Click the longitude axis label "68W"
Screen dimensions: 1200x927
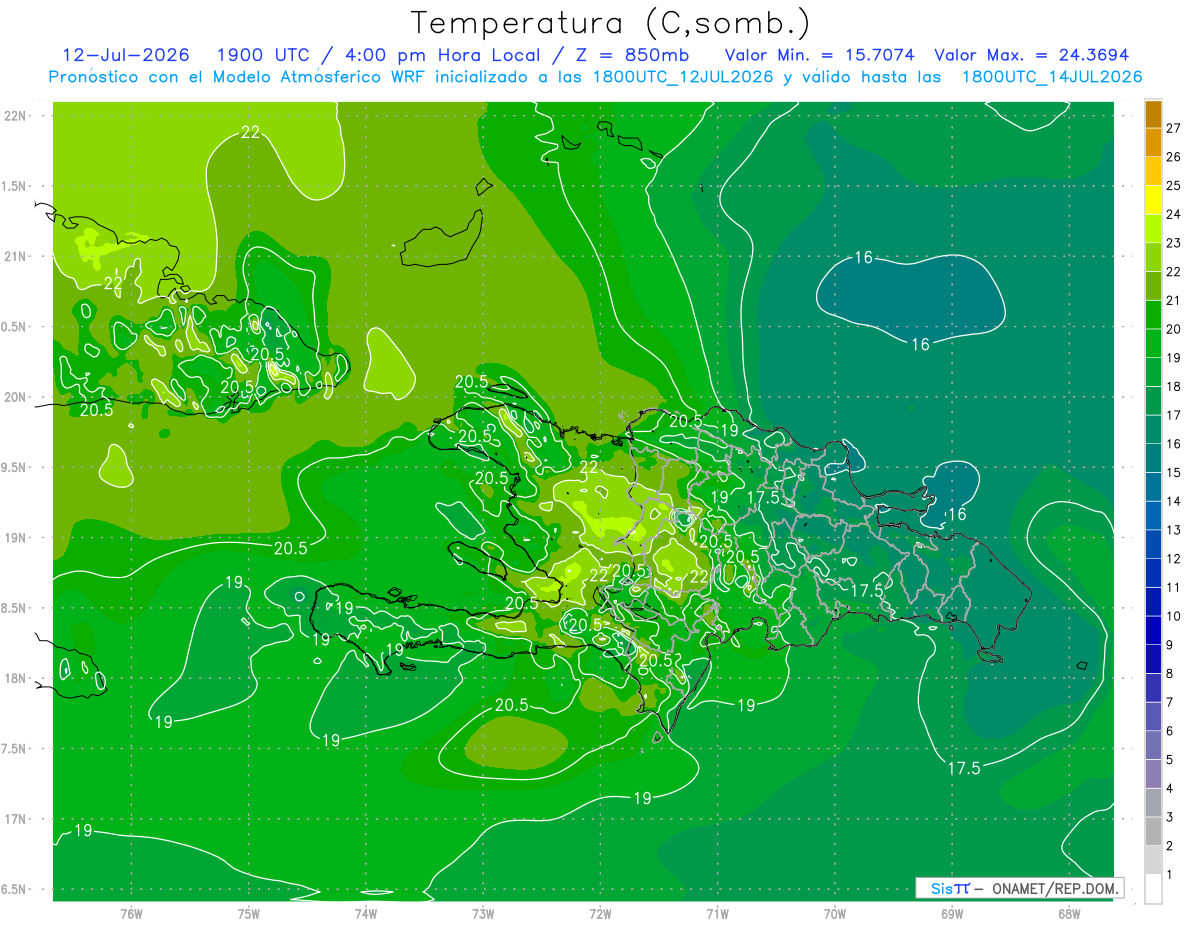1069,913
